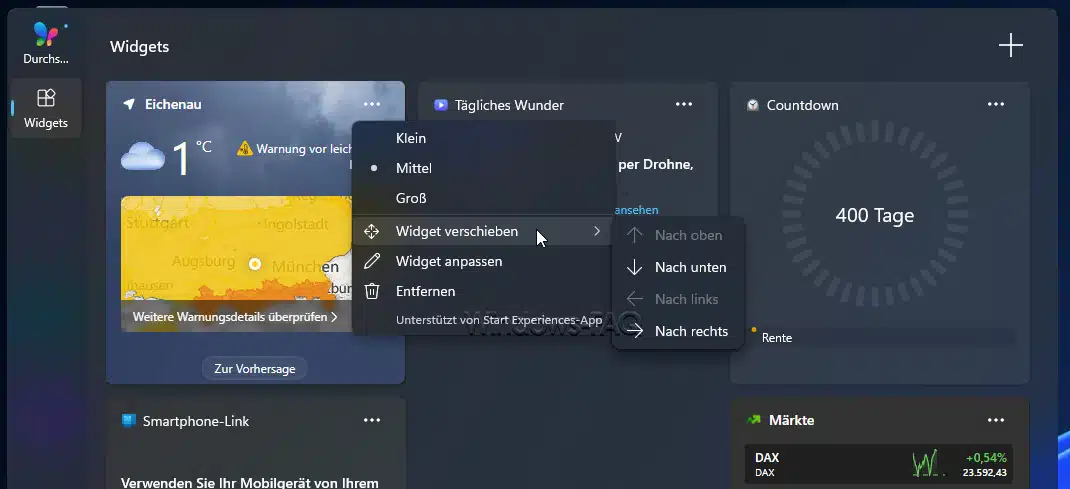
Task: Select Entfernen to remove the widget
Action: coord(425,291)
